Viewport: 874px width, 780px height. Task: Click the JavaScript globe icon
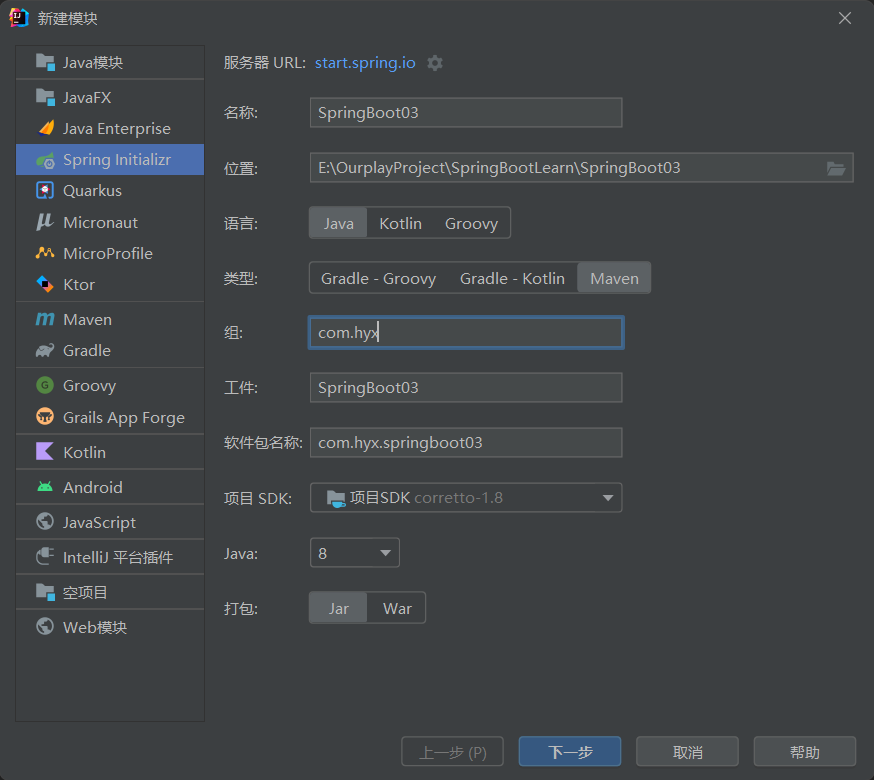pyautogui.click(x=45, y=522)
